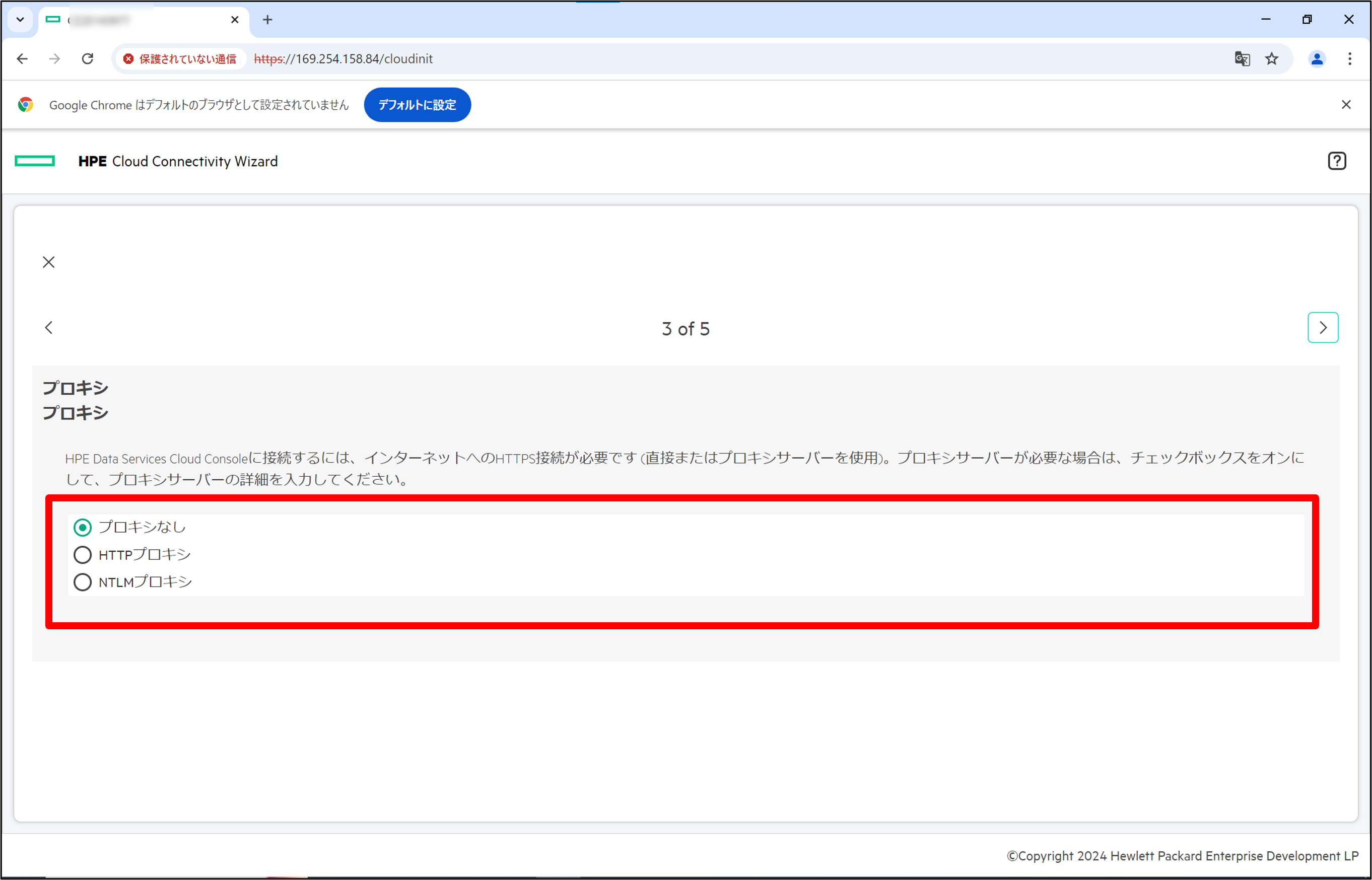Open the Google Translate page icon
Viewport: 1372px width, 880px height.
pos(1242,59)
